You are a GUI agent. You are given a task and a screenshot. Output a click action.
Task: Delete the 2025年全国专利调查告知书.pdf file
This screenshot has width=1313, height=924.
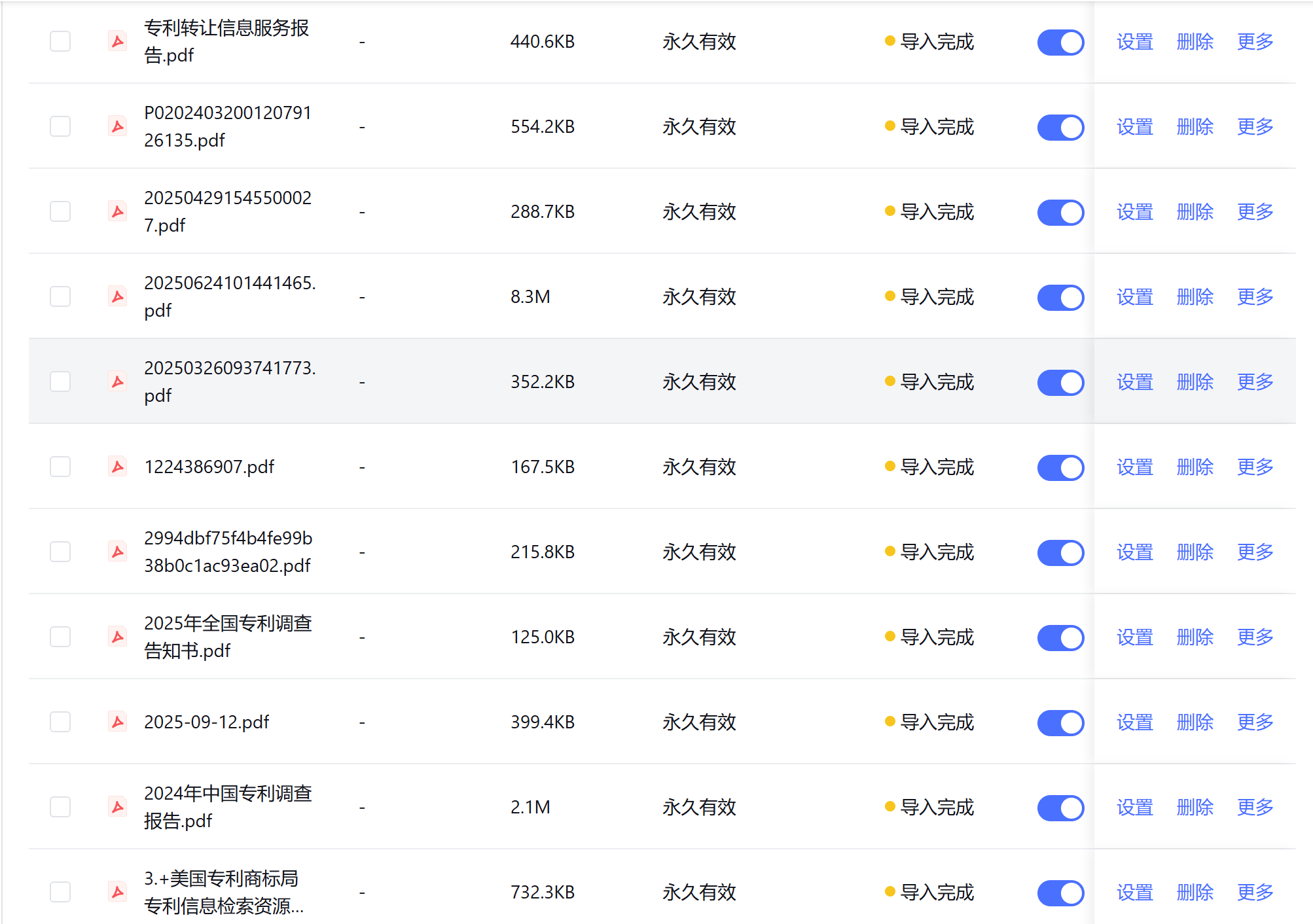click(x=1195, y=637)
